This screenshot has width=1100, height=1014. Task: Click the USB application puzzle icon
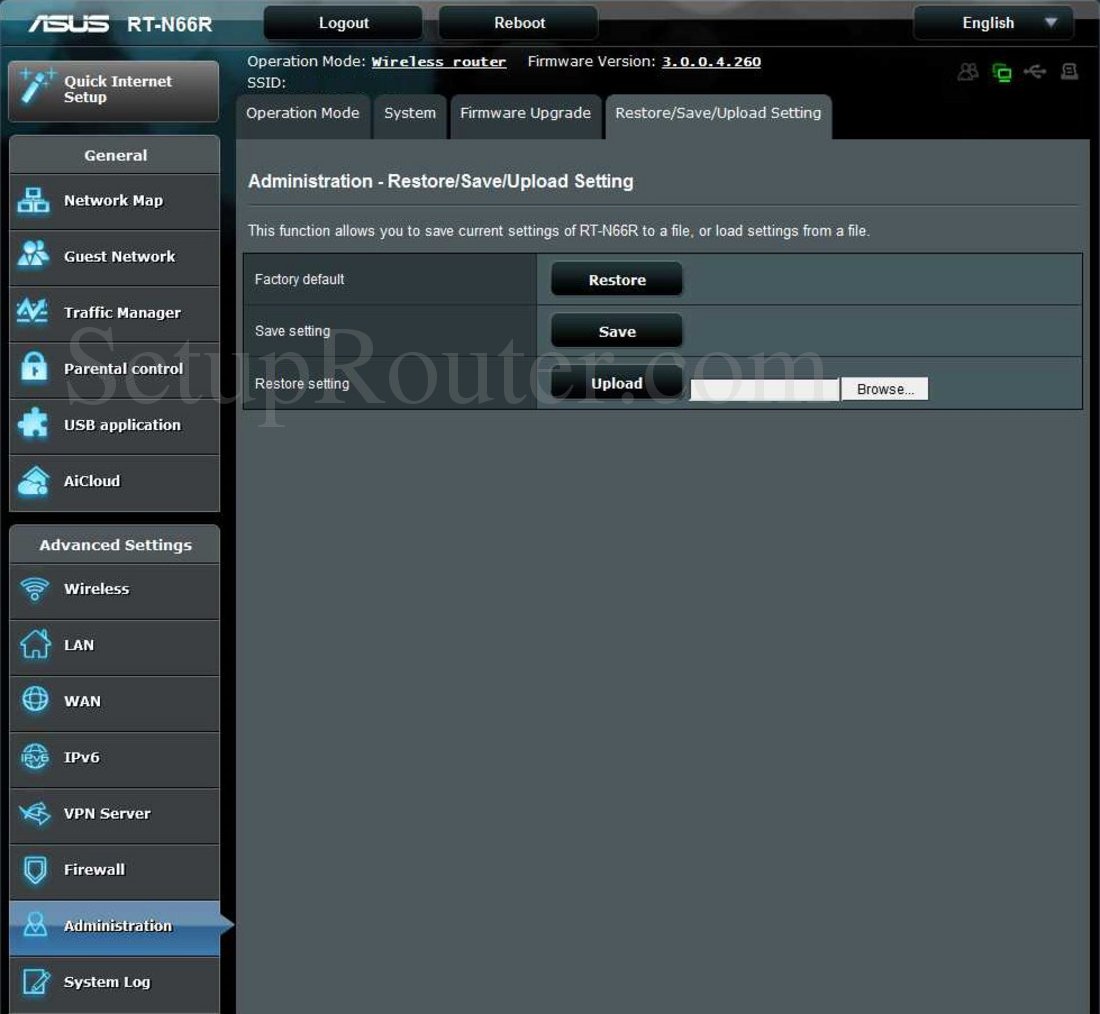click(x=33, y=422)
